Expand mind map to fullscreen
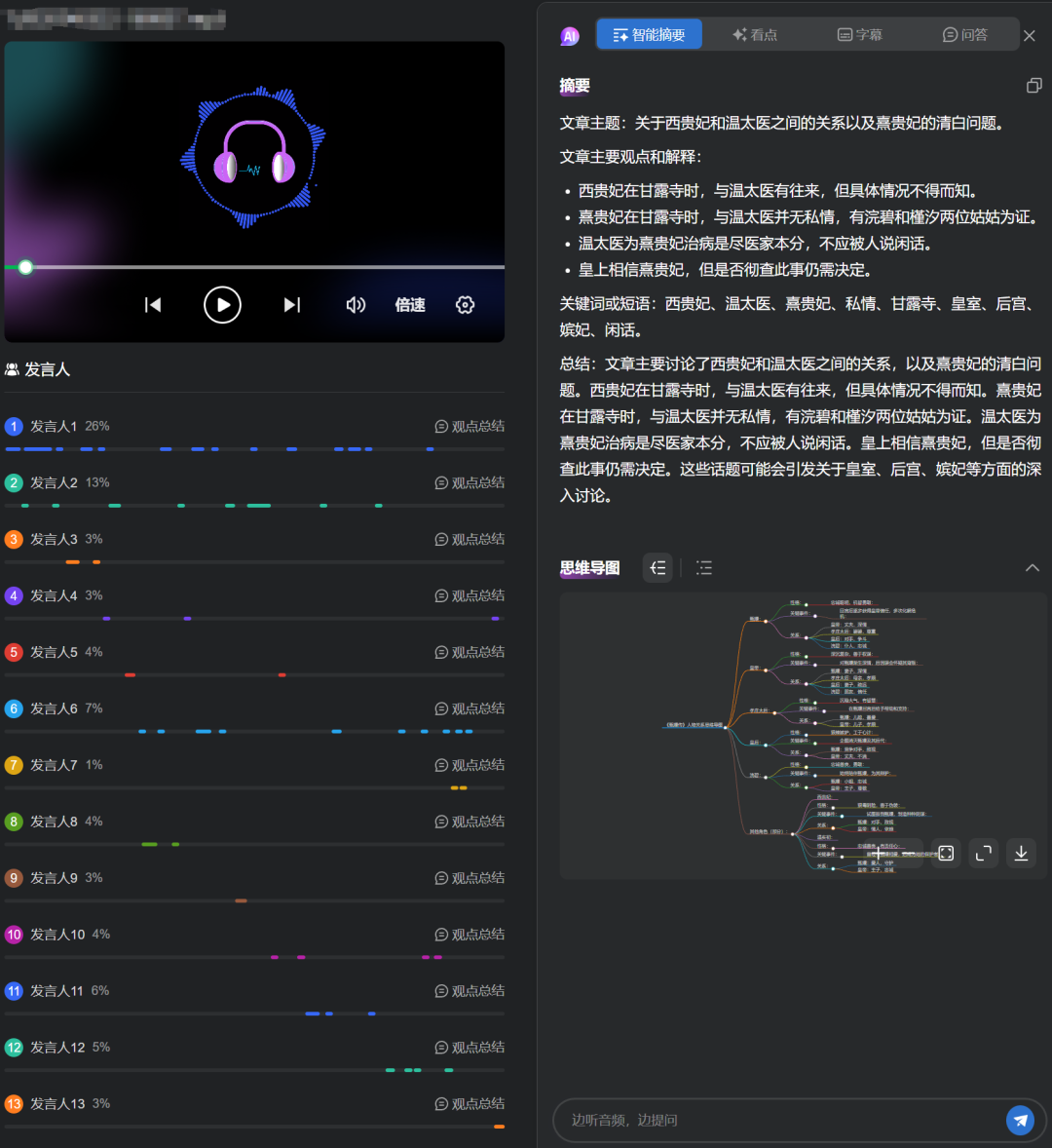Image resolution: width=1052 pixels, height=1148 pixels. (x=984, y=853)
